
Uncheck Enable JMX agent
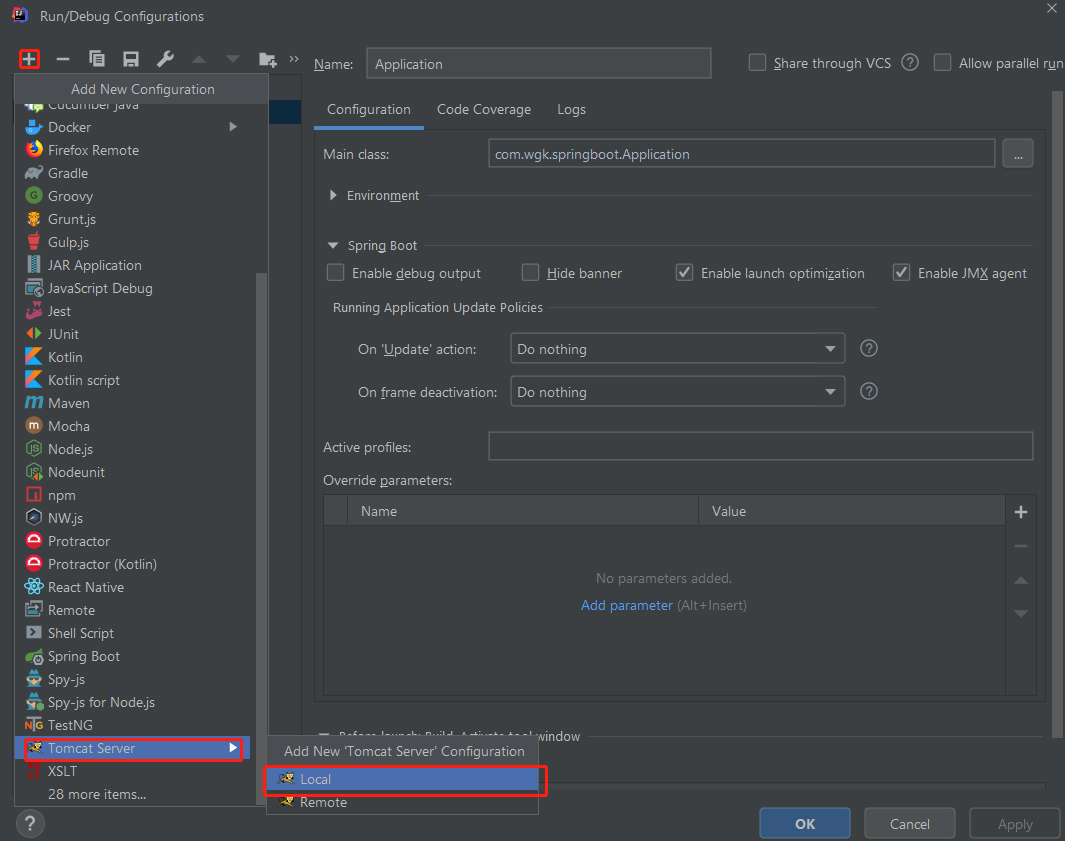coord(901,273)
